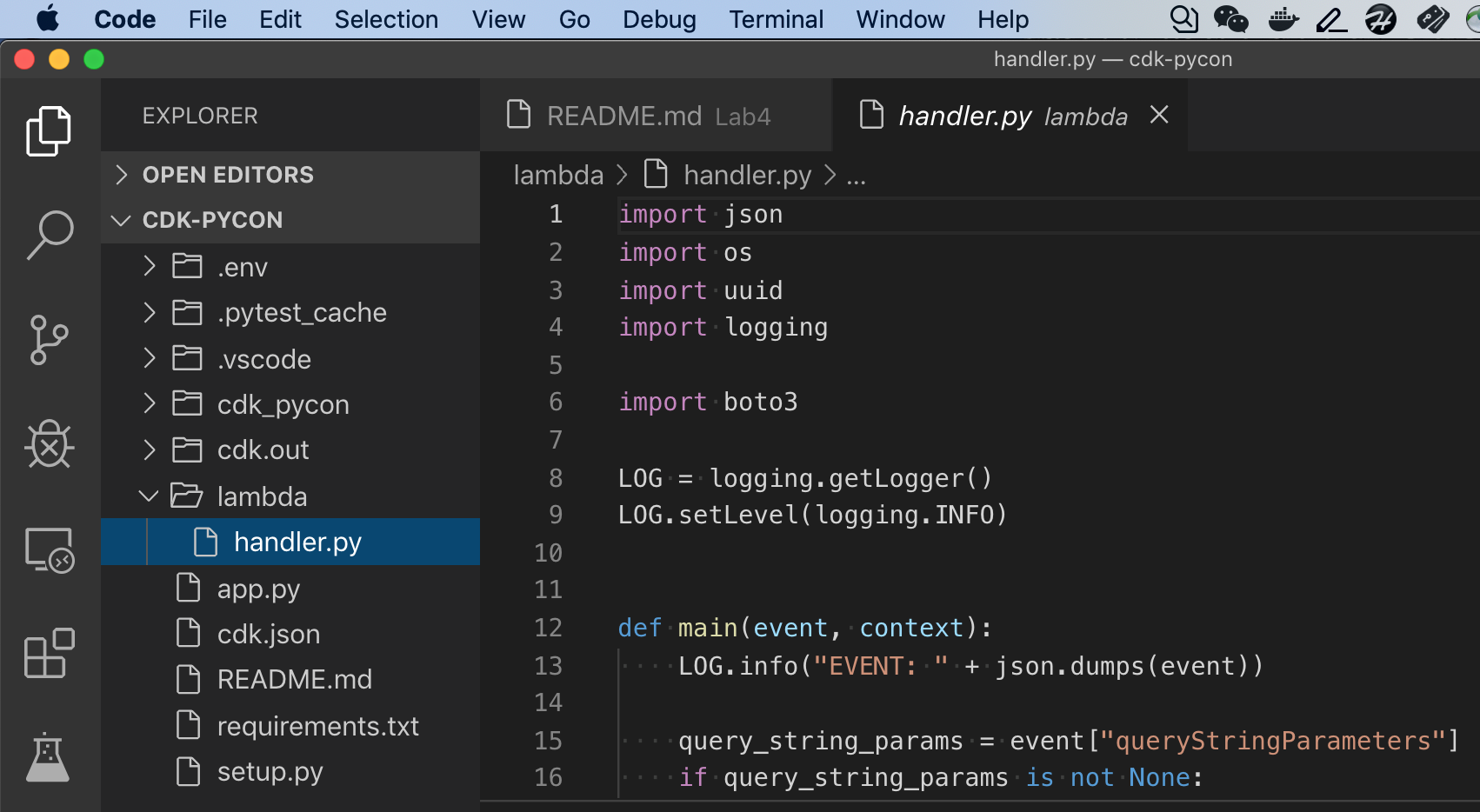Click the Docker whale menu bar icon
Viewport: 1480px width, 812px height.
tap(1283, 19)
